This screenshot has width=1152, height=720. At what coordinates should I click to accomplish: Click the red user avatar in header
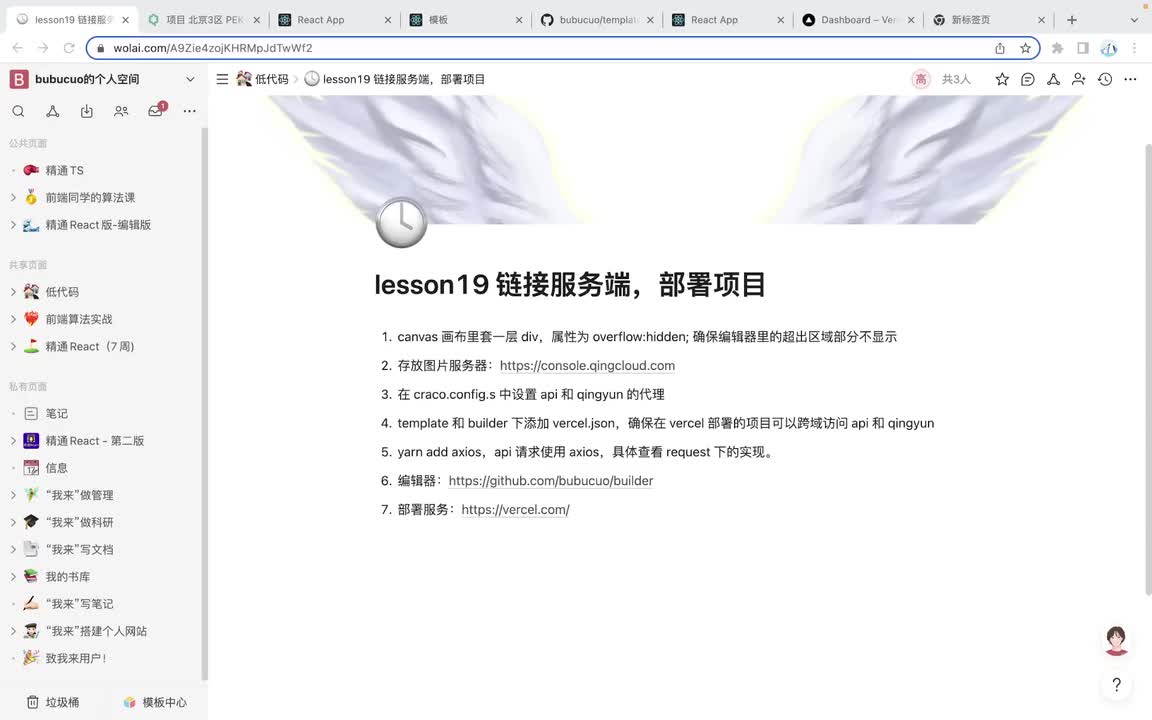point(921,79)
